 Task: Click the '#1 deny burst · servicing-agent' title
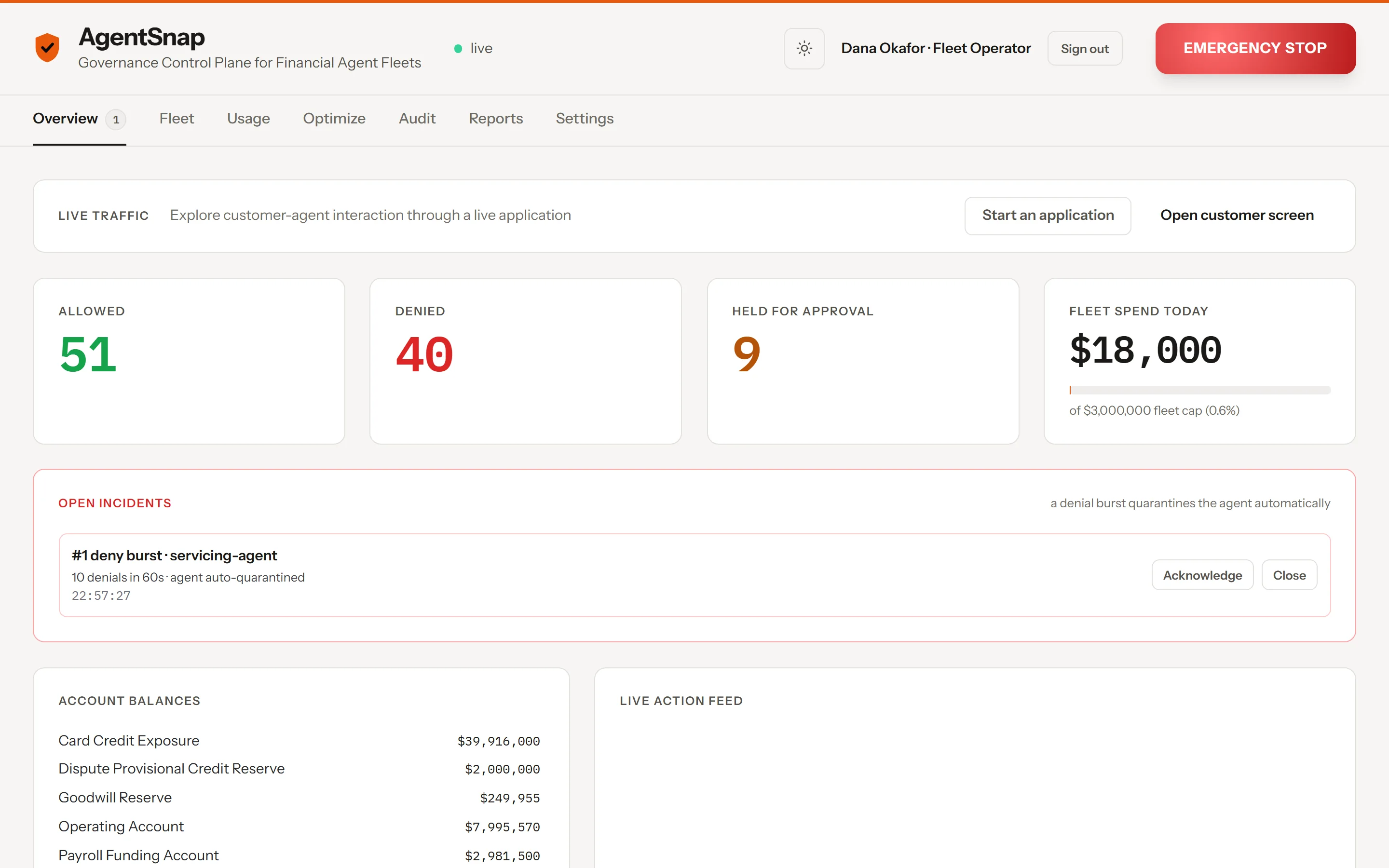pyautogui.click(x=174, y=555)
